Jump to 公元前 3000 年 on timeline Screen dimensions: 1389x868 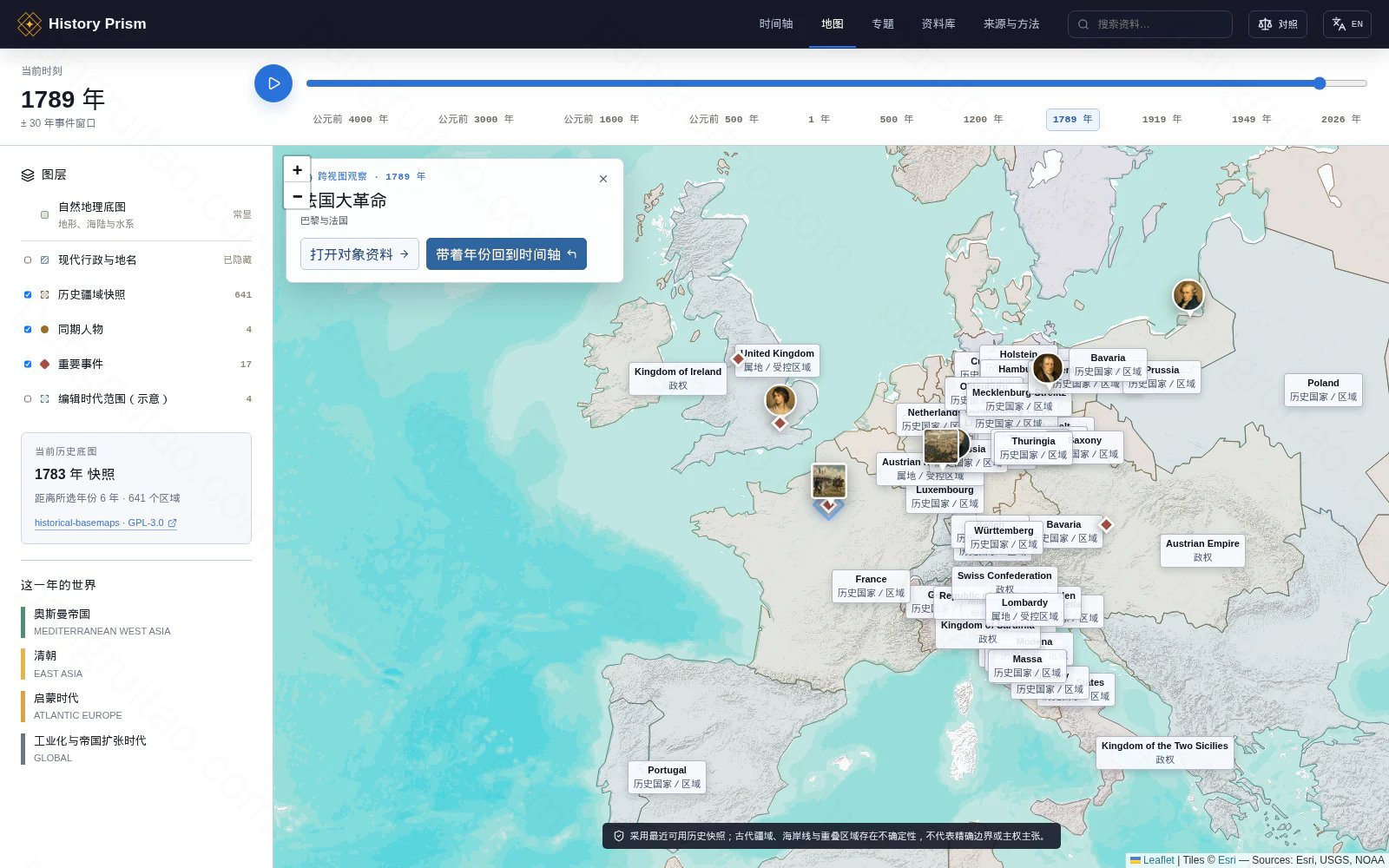(x=476, y=120)
